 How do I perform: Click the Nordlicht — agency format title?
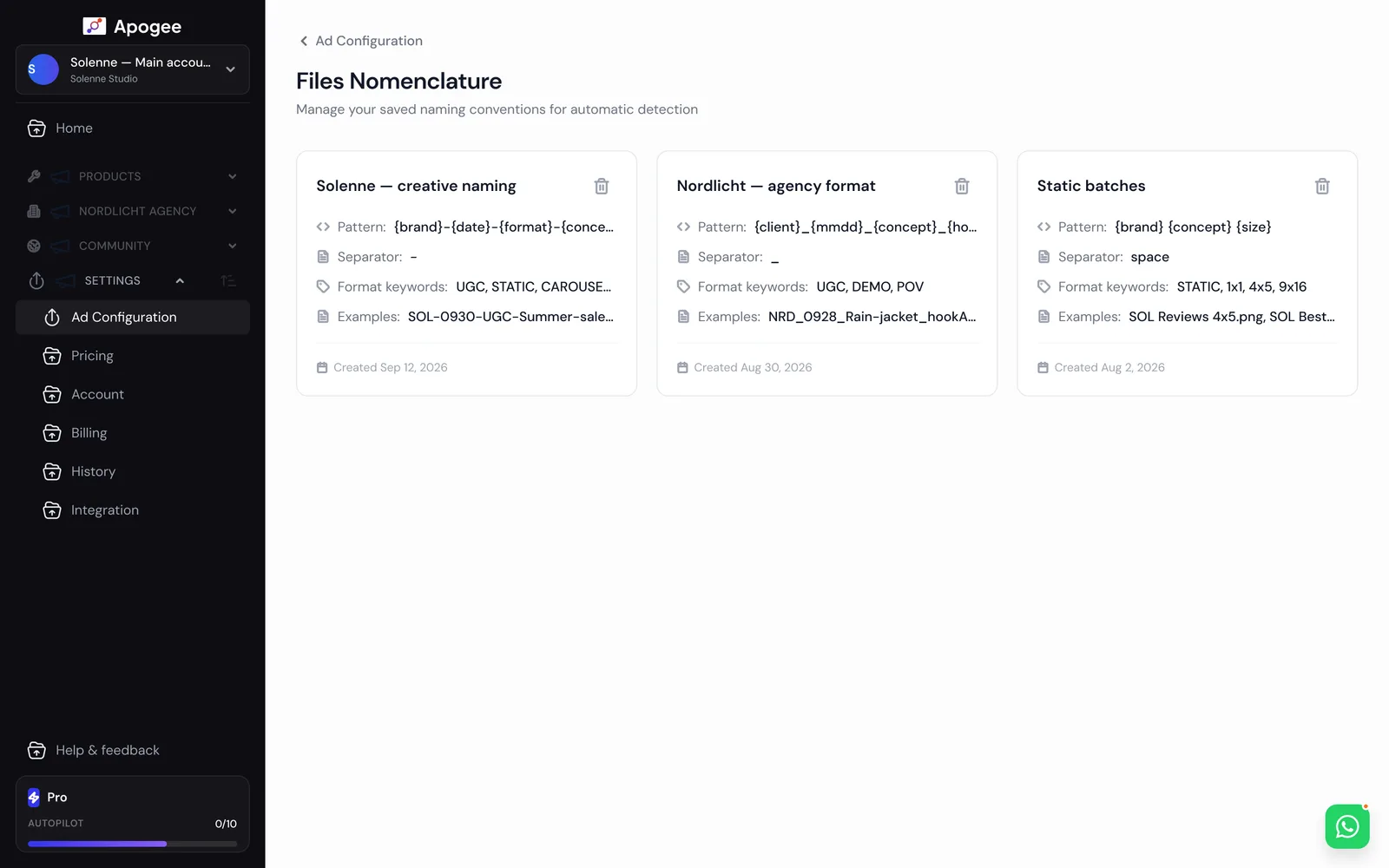tap(776, 186)
